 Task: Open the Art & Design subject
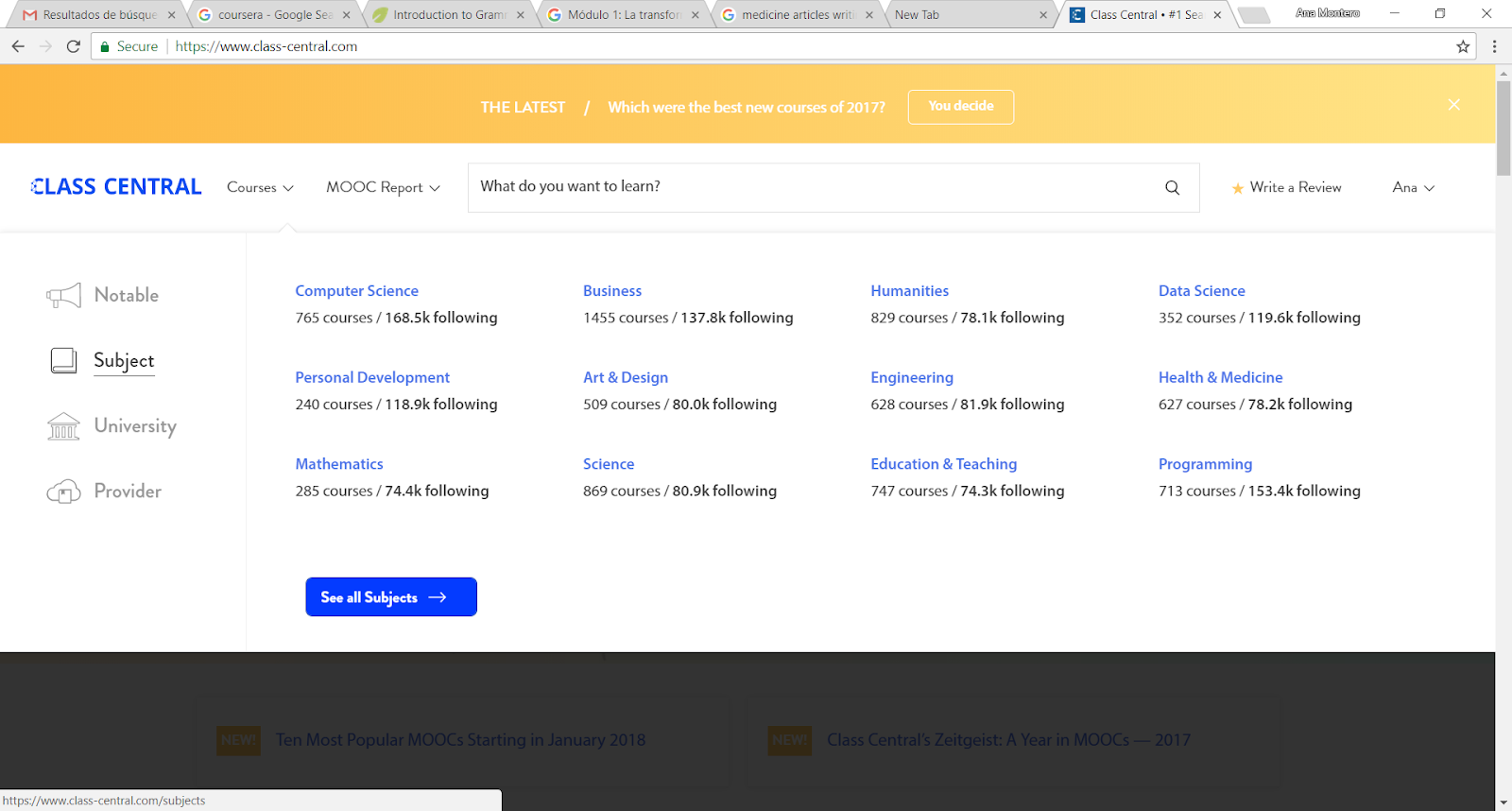point(626,378)
